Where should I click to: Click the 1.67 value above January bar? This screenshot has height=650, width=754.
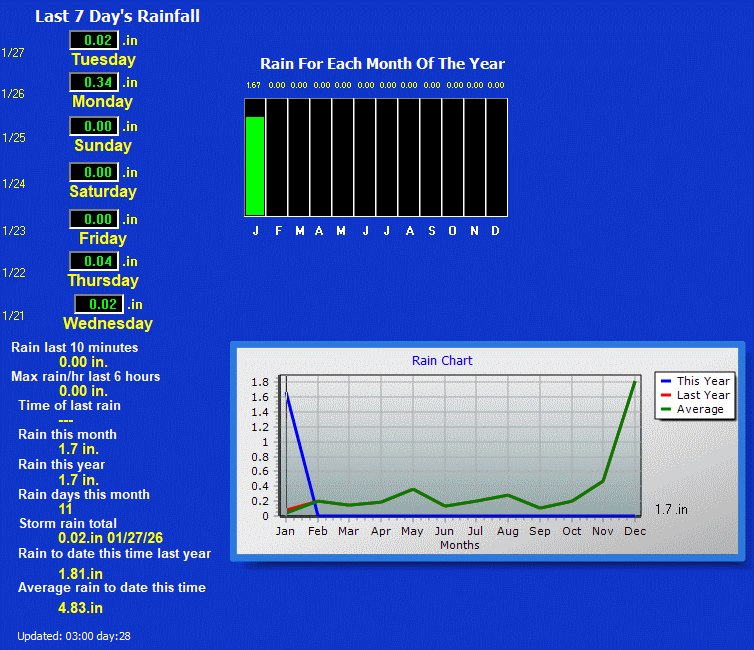(x=254, y=86)
